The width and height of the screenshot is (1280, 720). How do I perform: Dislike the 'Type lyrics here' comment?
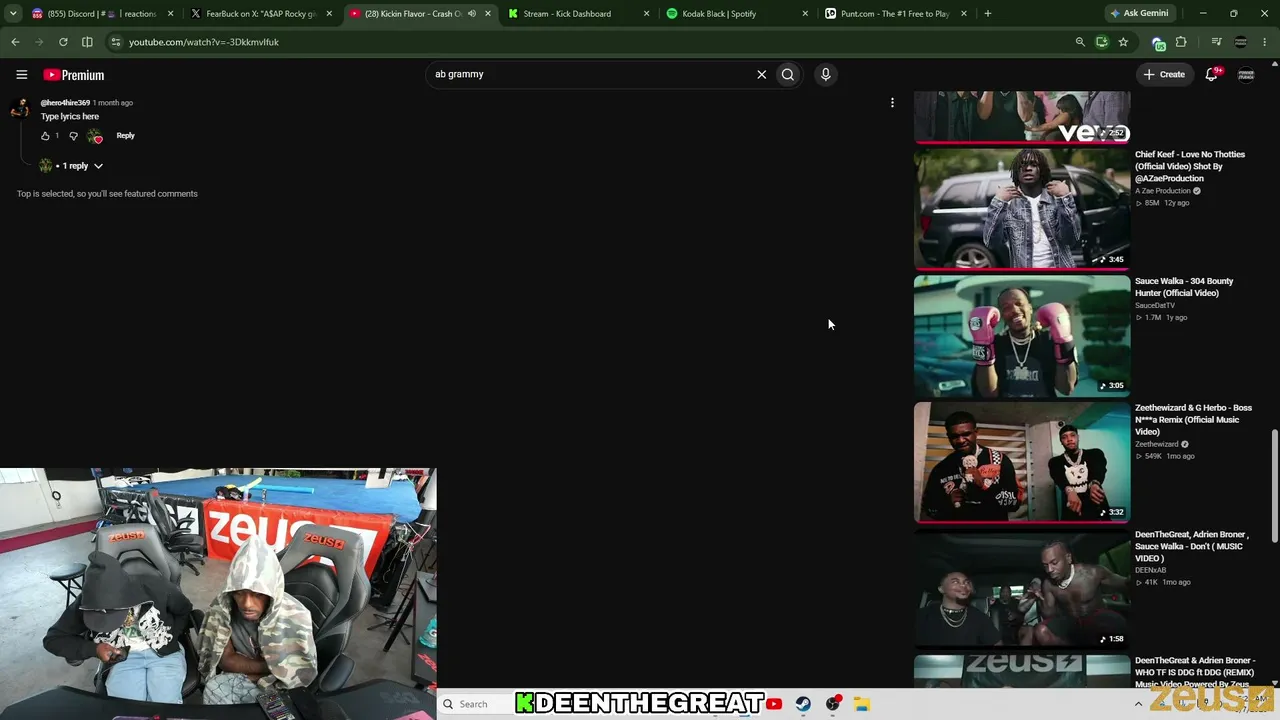coord(73,136)
